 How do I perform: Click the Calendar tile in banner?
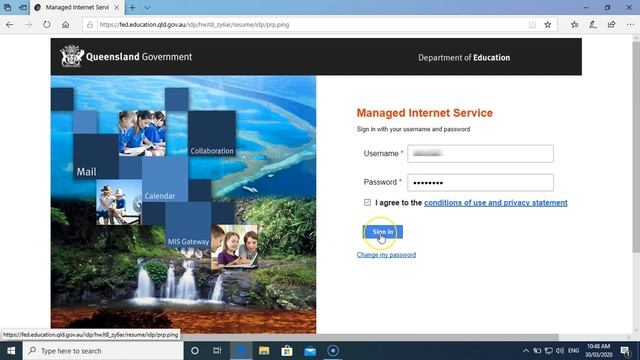click(165, 179)
